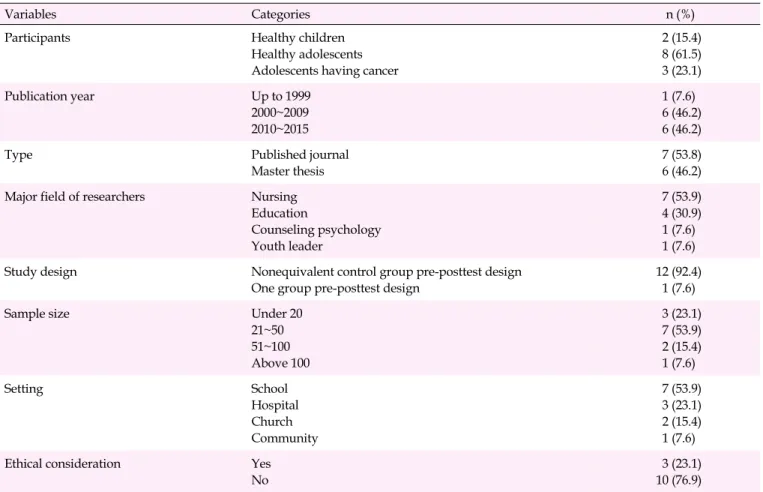
Task: Select the 'Setting' variable label
Action: [x=23, y=389]
